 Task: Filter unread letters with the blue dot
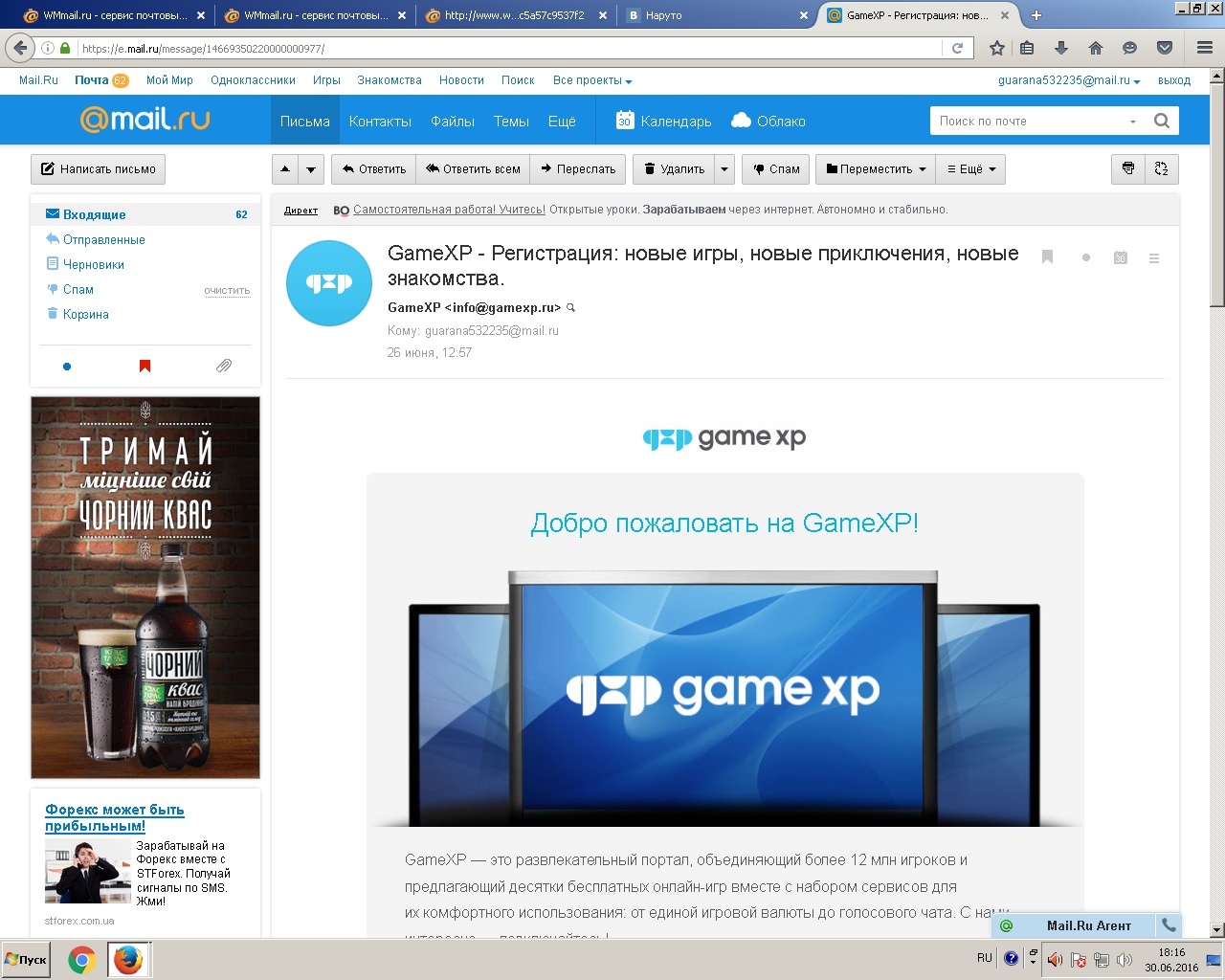(67, 366)
